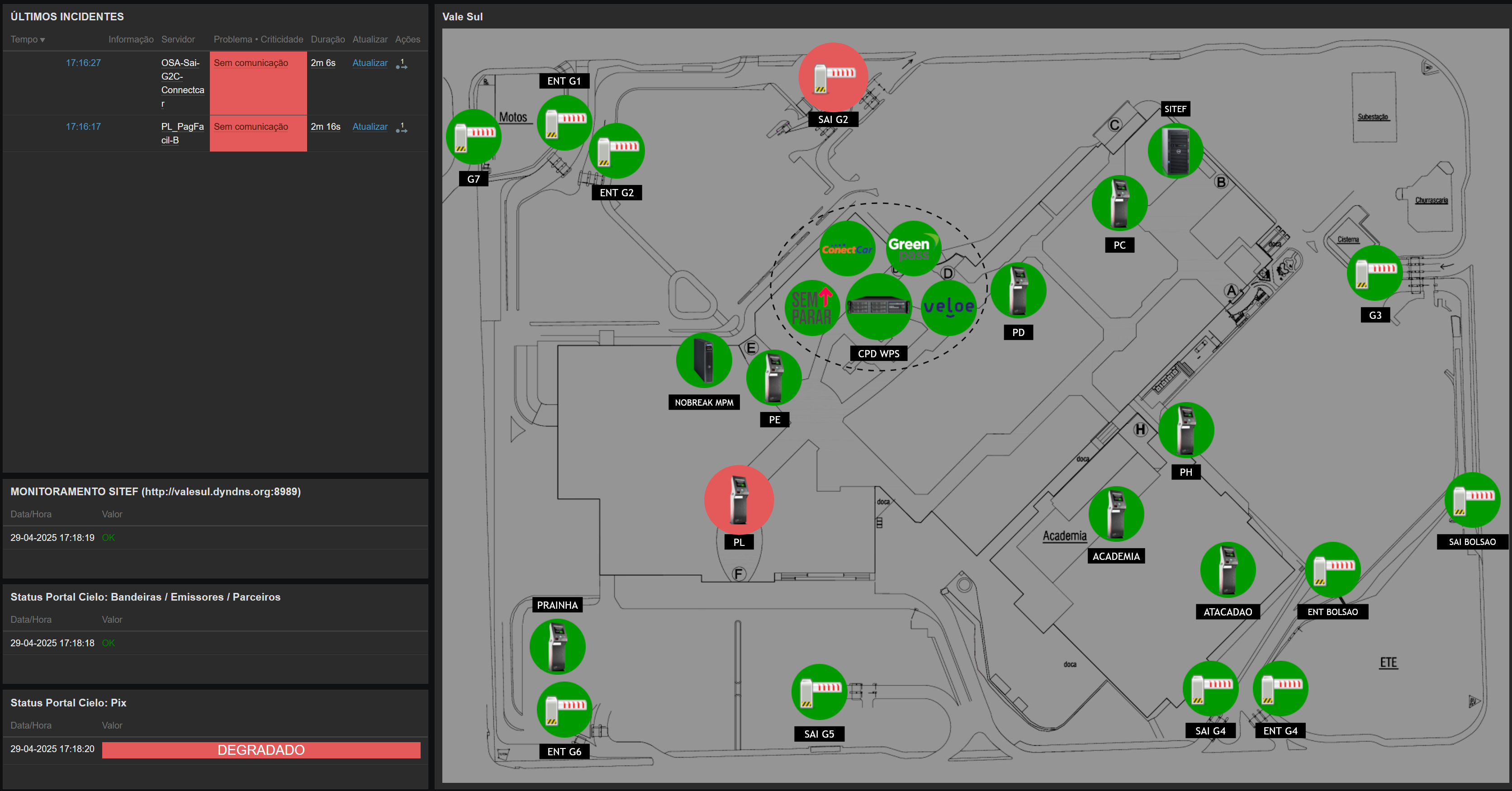
Task: Select the NOBREAK MPM device icon
Action: coord(703,360)
